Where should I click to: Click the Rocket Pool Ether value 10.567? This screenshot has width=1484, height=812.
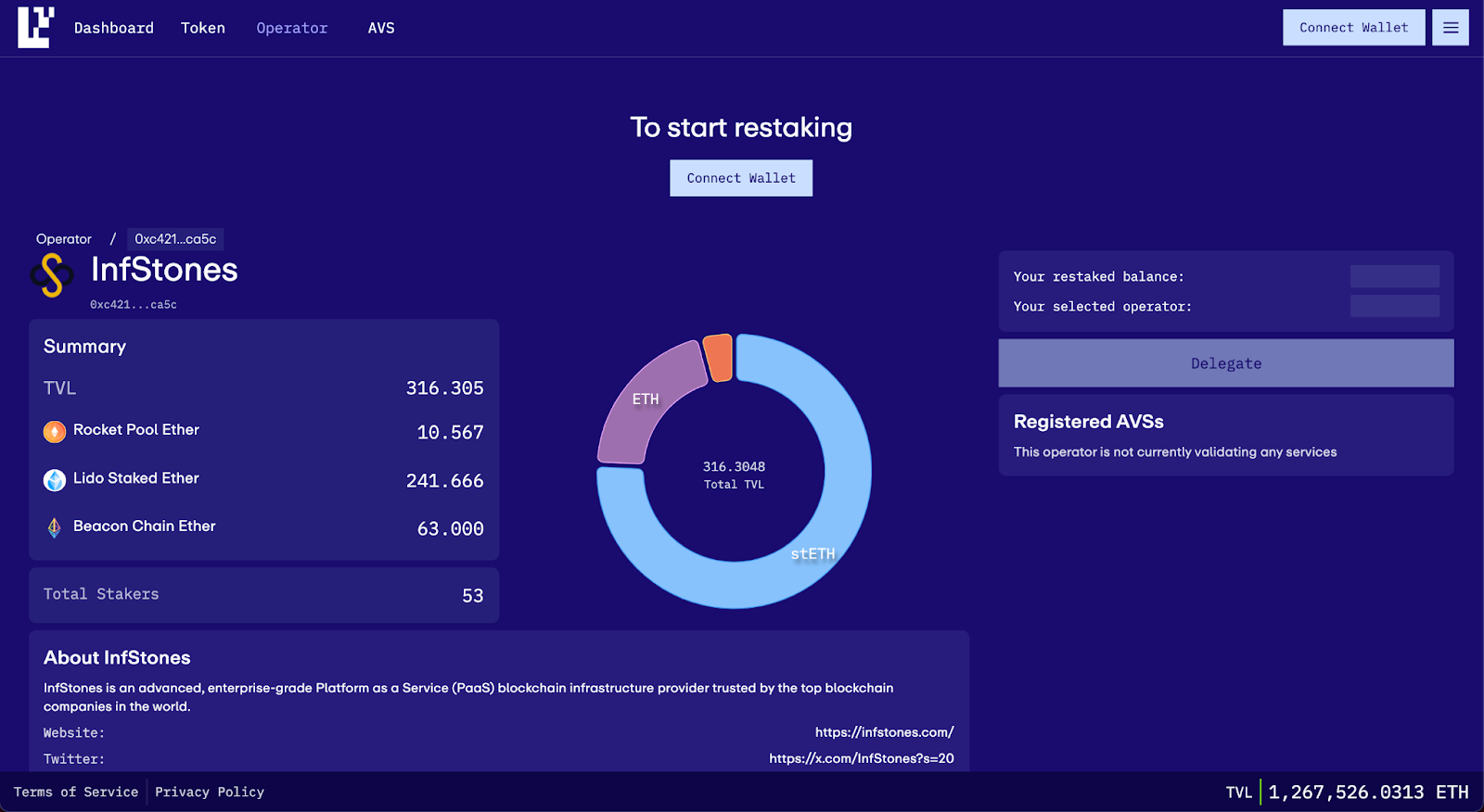[x=451, y=433]
